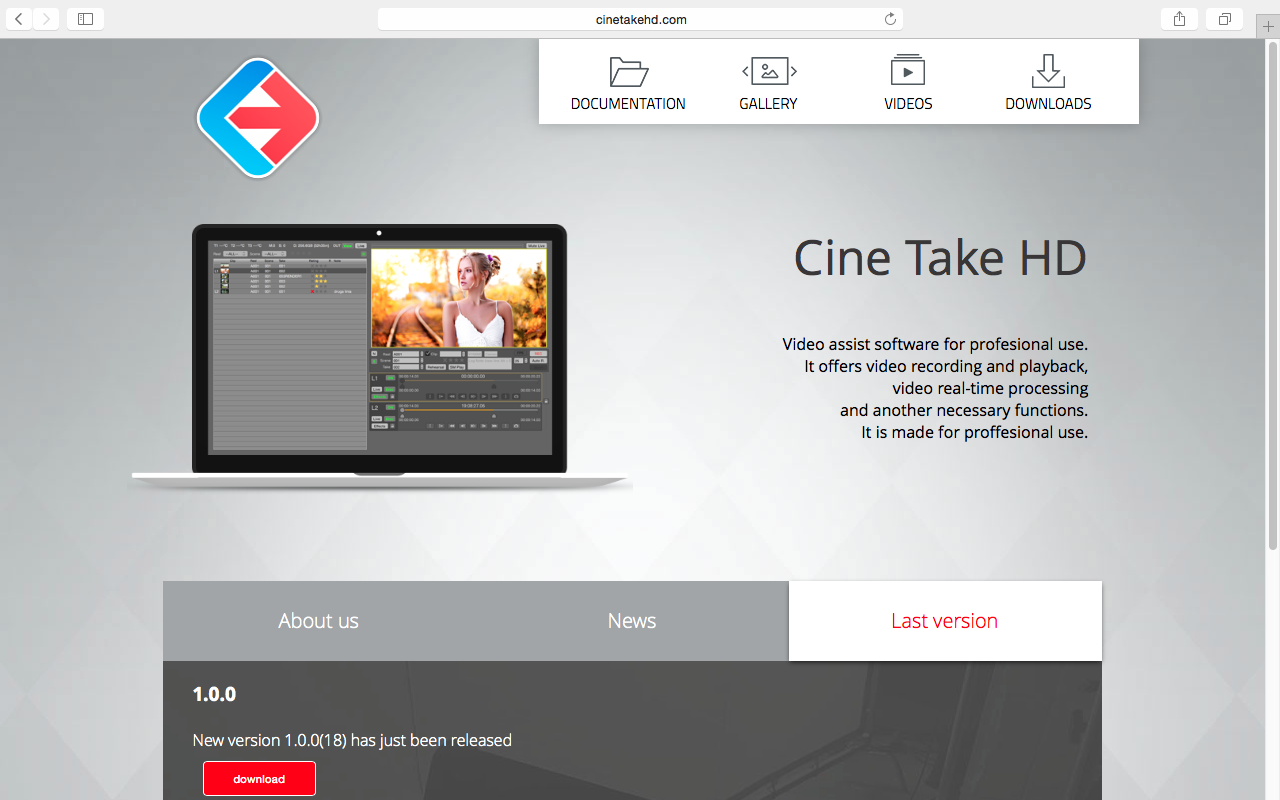The width and height of the screenshot is (1280, 800).
Task: Click the Downloads arrow icon
Action: coord(1048,71)
